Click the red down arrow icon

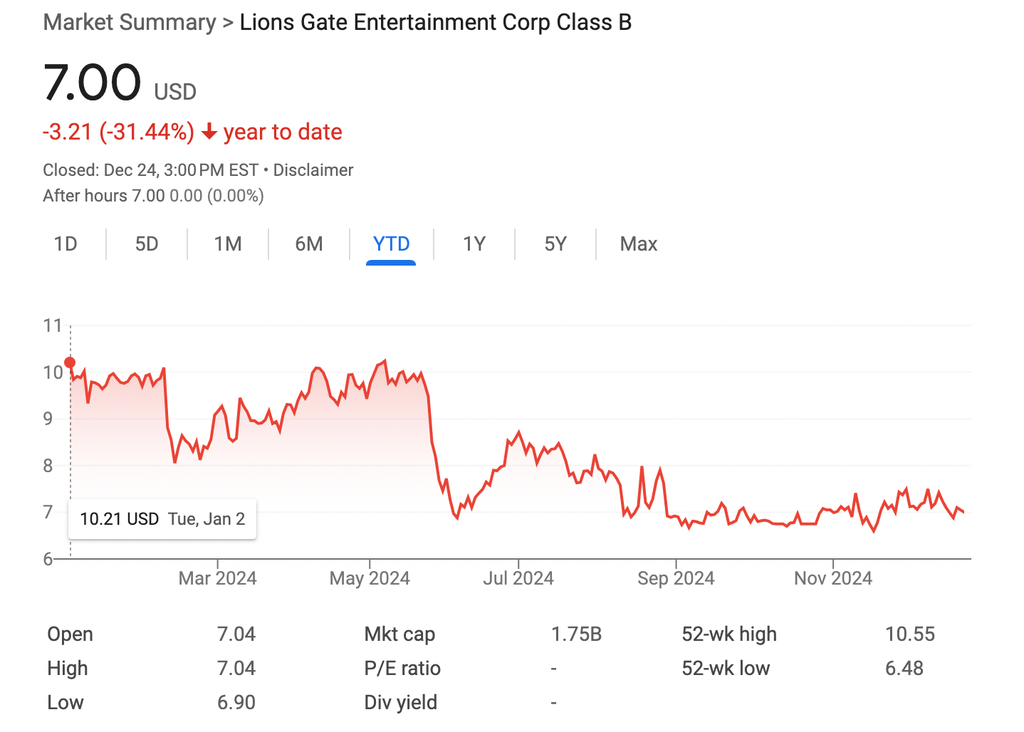(209, 132)
